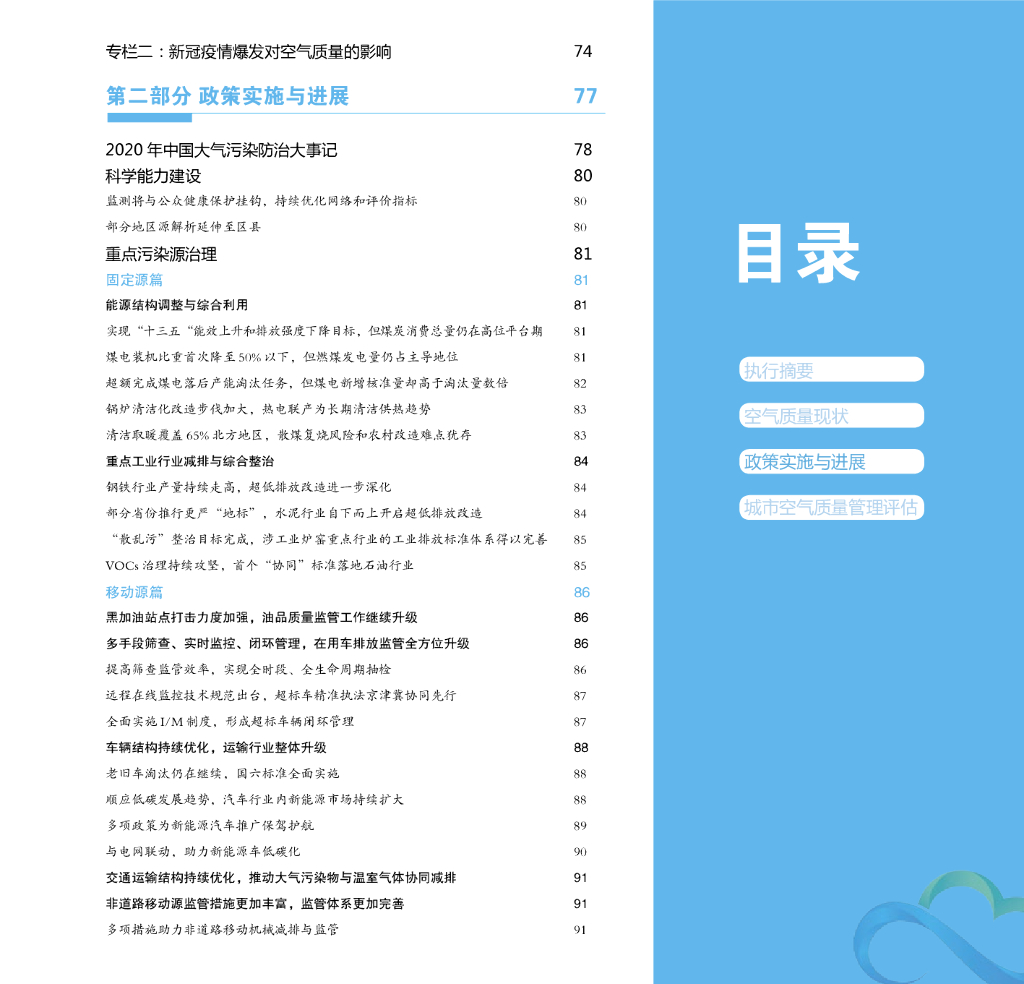Select the 政策实施与进展 navigation tab
The image size is (1024, 984).
click(x=831, y=462)
